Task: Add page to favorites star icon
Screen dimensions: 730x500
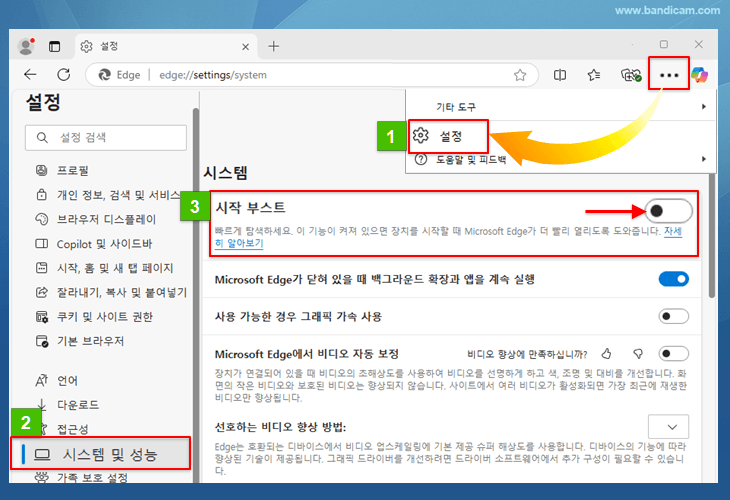Action: pyautogui.click(x=520, y=75)
